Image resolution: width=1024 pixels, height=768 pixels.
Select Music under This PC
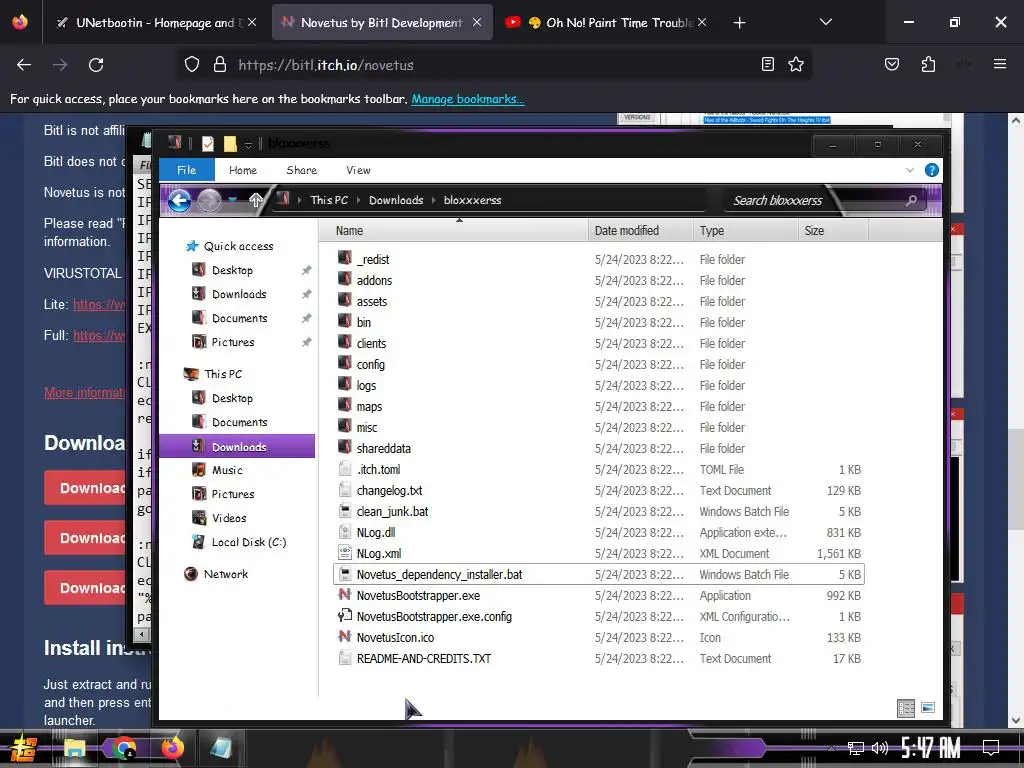pyautogui.click(x=227, y=470)
